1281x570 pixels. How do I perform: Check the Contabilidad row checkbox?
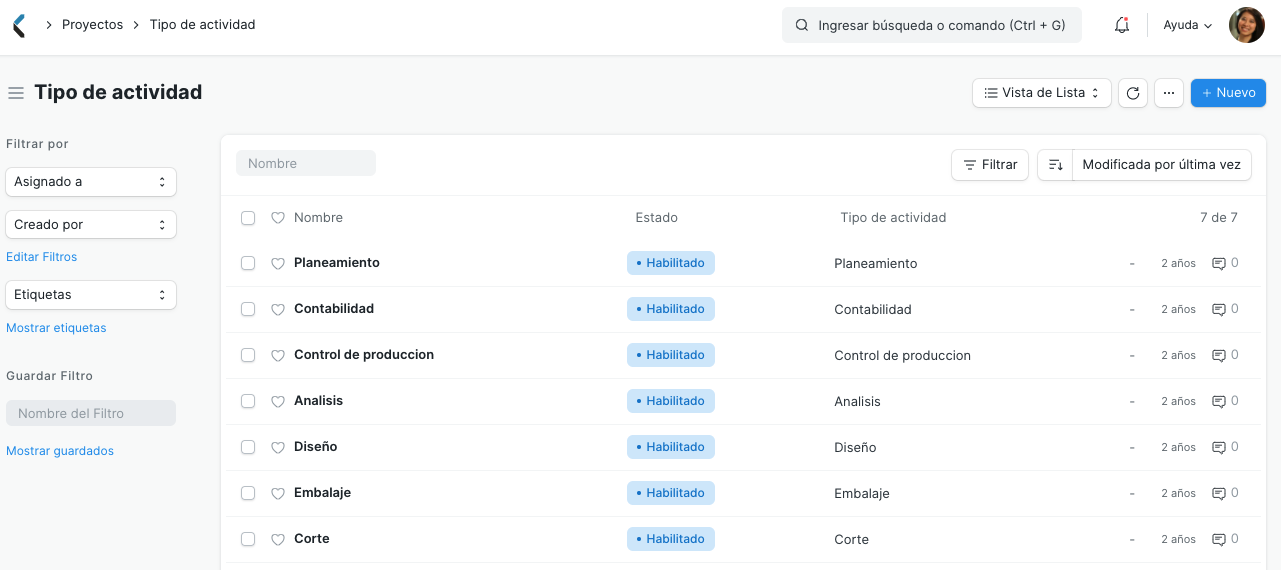click(x=248, y=309)
